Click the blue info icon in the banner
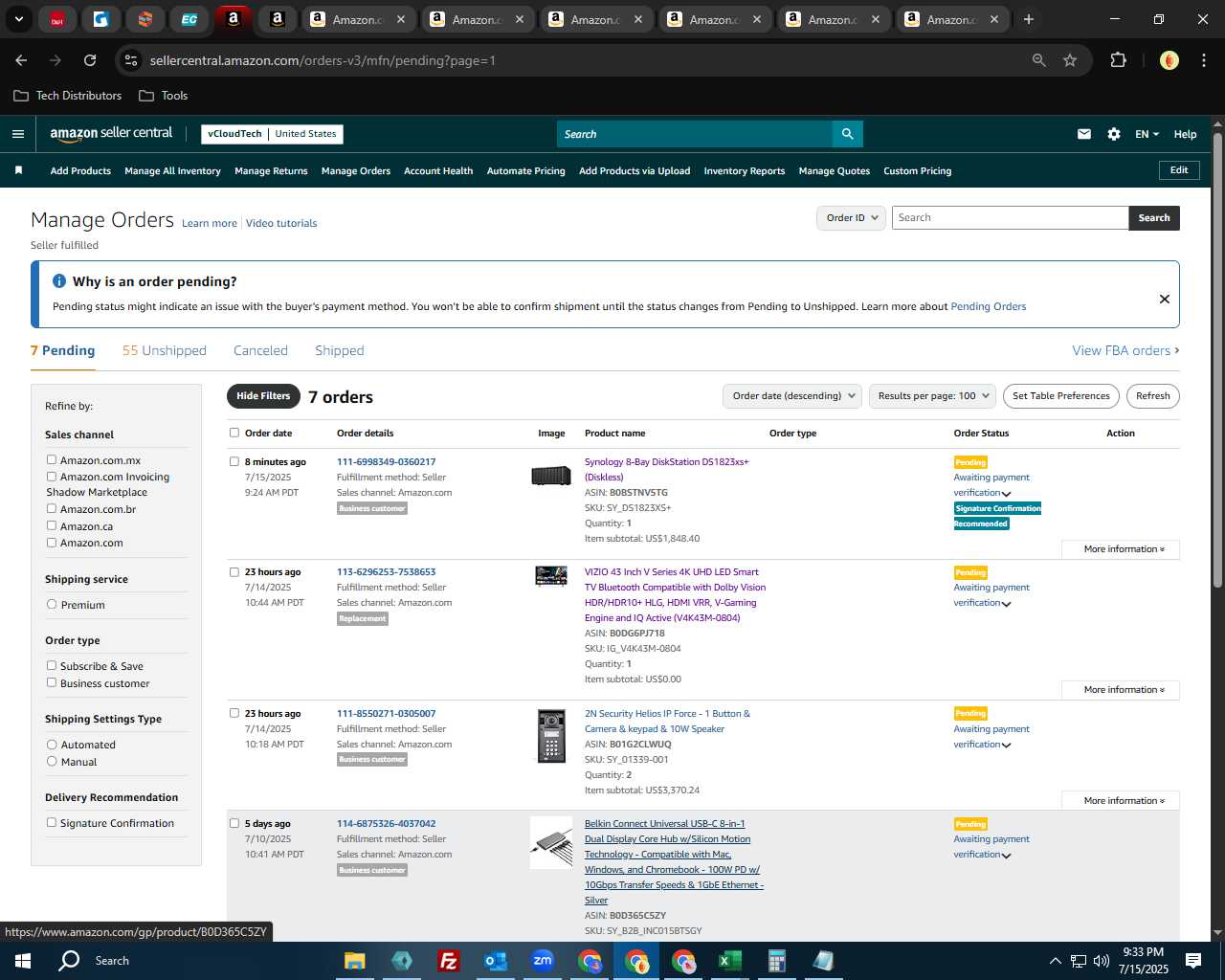1225x980 pixels. click(59, 281)
